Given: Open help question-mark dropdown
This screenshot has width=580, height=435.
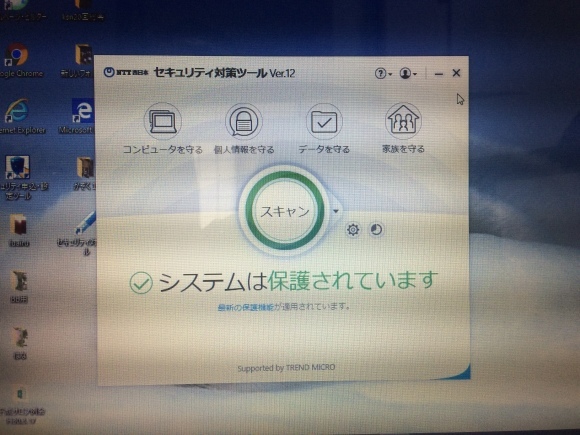Looking at the screenshot, I should coord(383,73).
